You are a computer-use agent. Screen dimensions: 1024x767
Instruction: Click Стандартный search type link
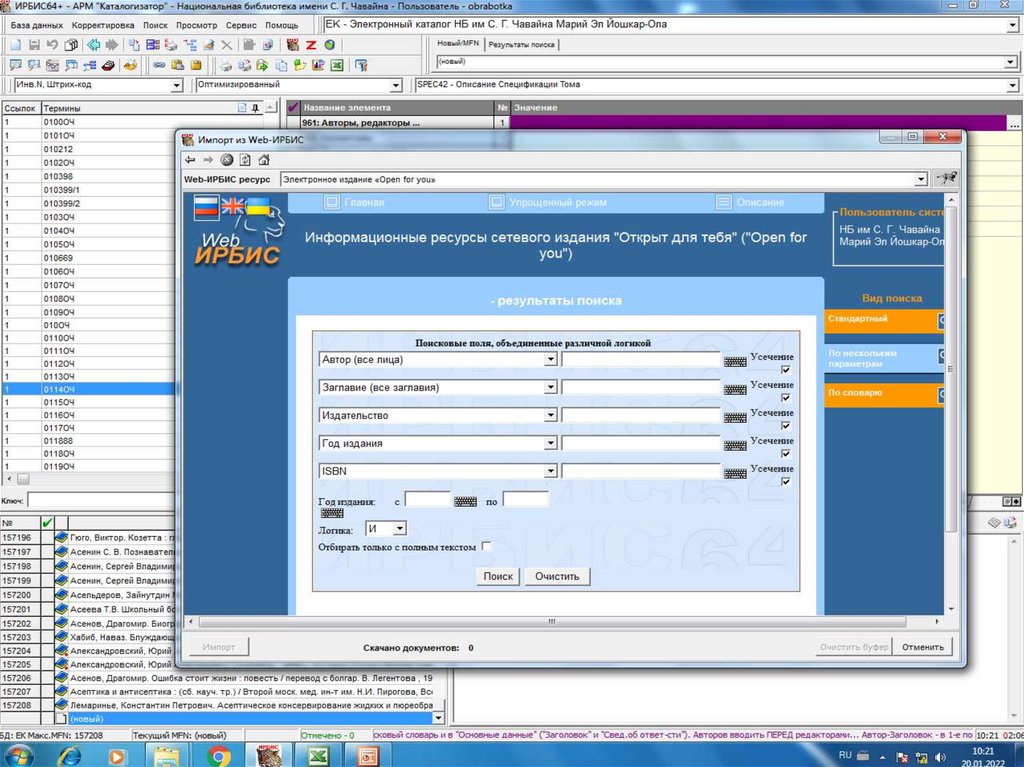[x=857, y=319]
